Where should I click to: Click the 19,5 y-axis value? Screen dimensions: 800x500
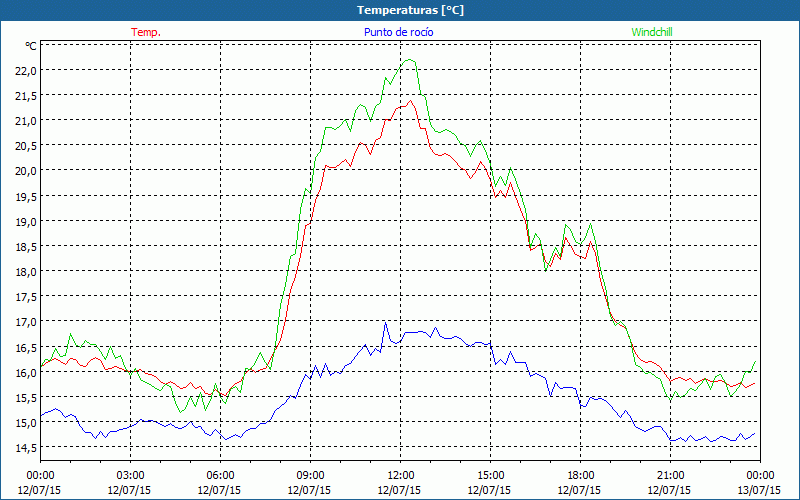(x=26, y=196)
